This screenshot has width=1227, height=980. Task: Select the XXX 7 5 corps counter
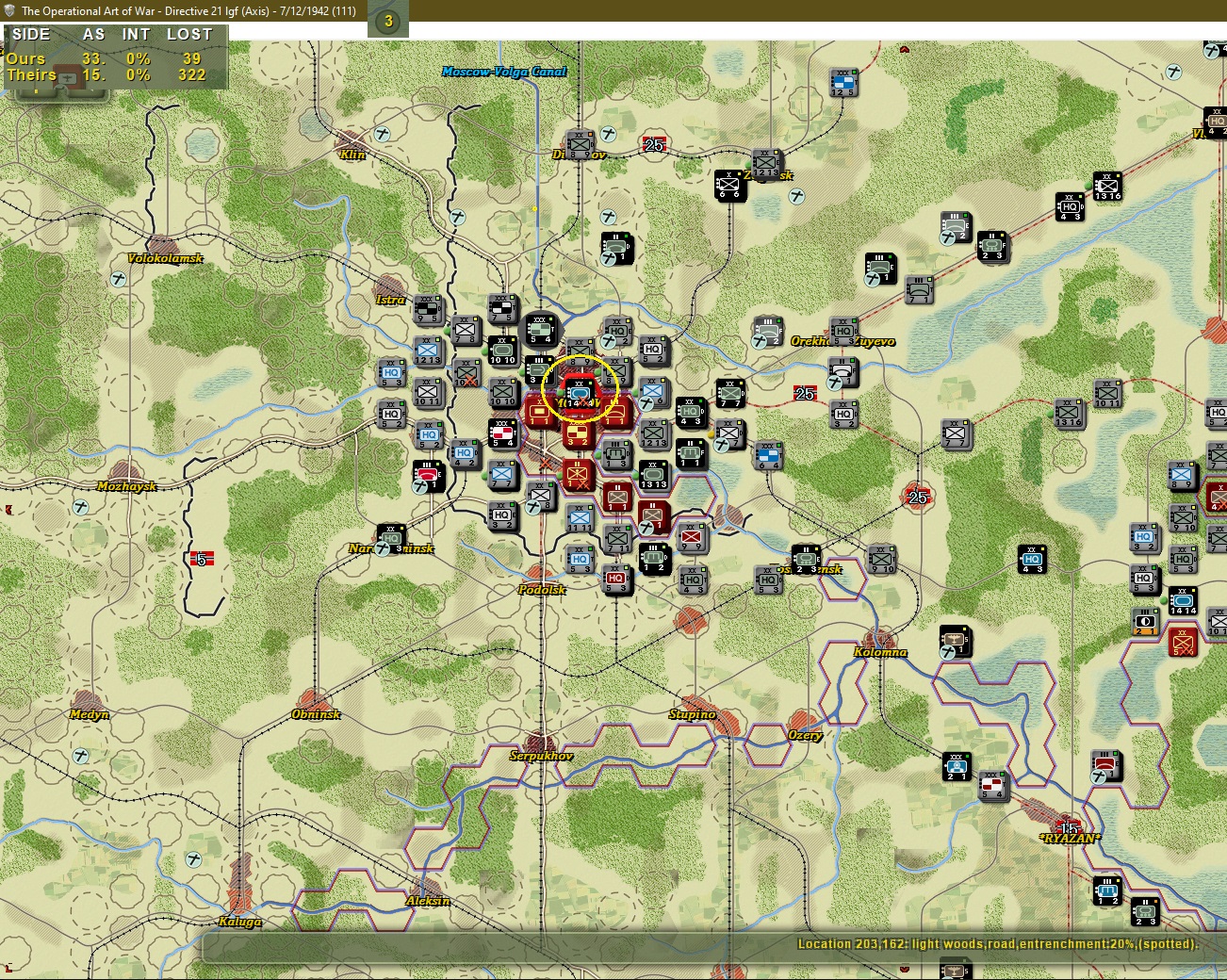(501, 310)
